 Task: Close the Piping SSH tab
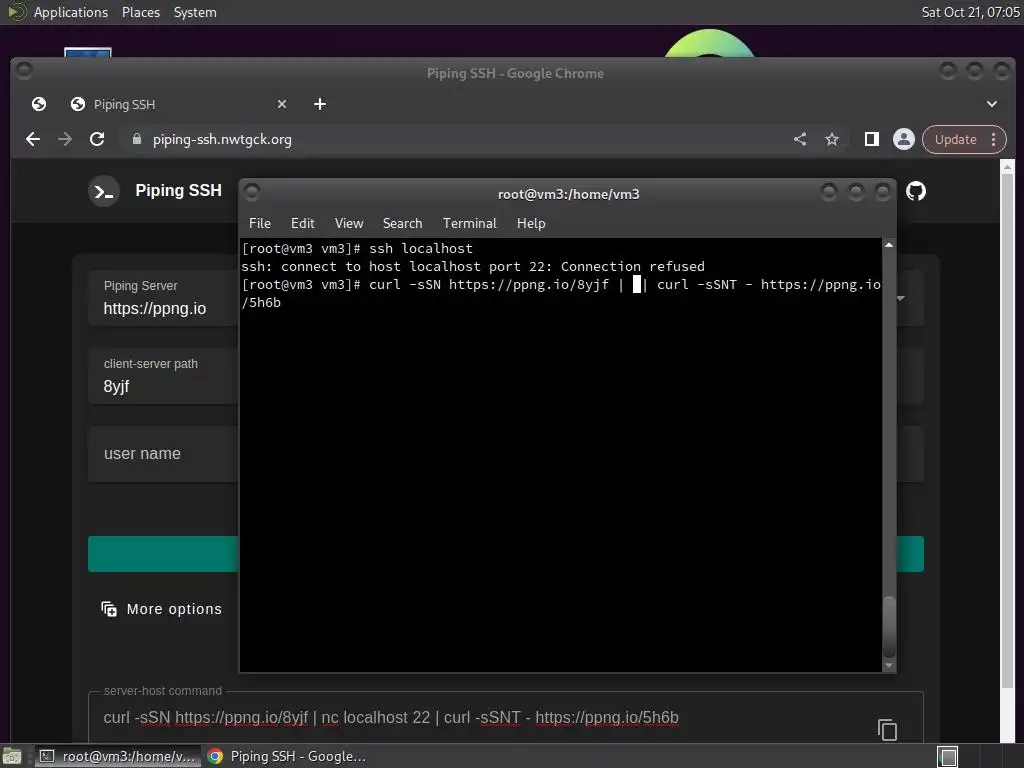[x=281, y=104]
